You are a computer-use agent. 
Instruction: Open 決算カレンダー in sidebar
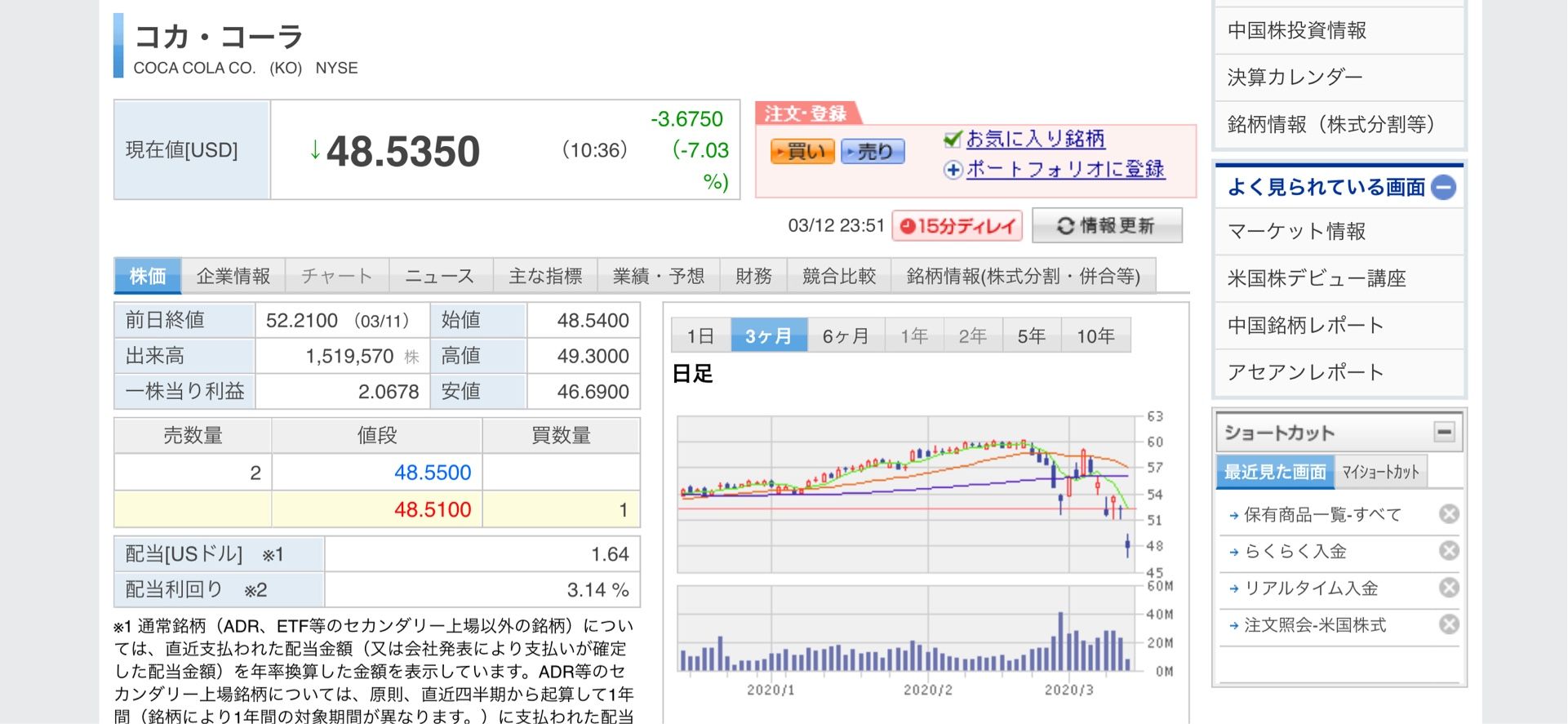coord(1295,78)
